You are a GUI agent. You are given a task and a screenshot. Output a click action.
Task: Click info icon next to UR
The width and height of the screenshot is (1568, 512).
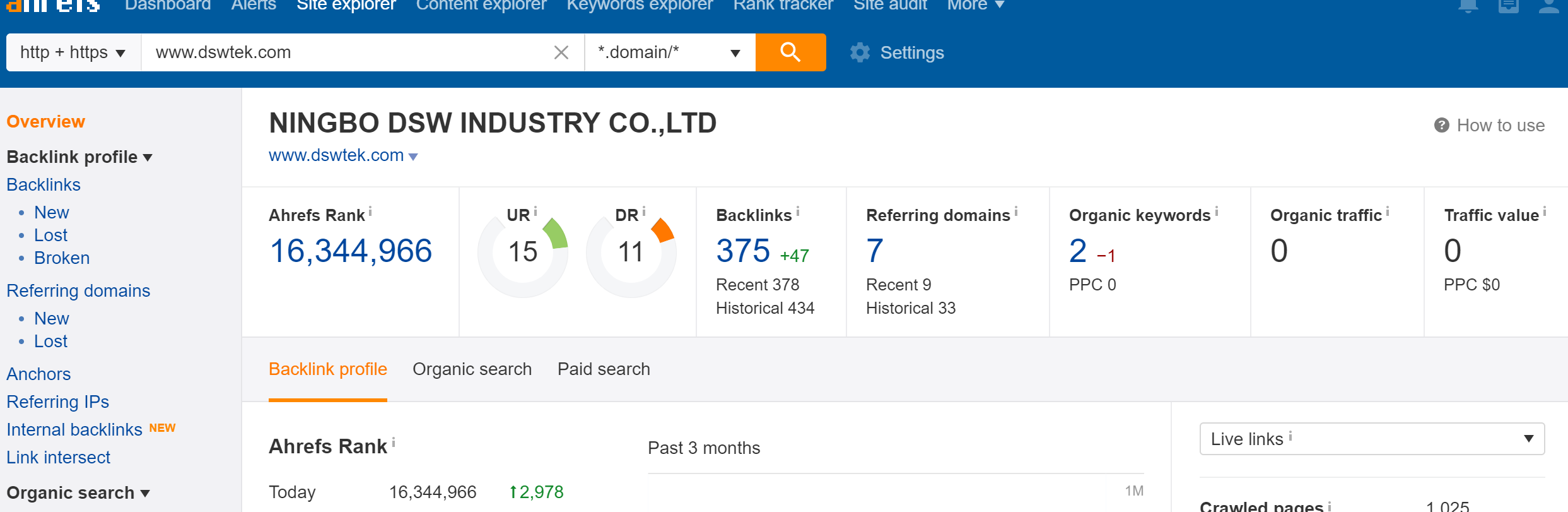535,212
